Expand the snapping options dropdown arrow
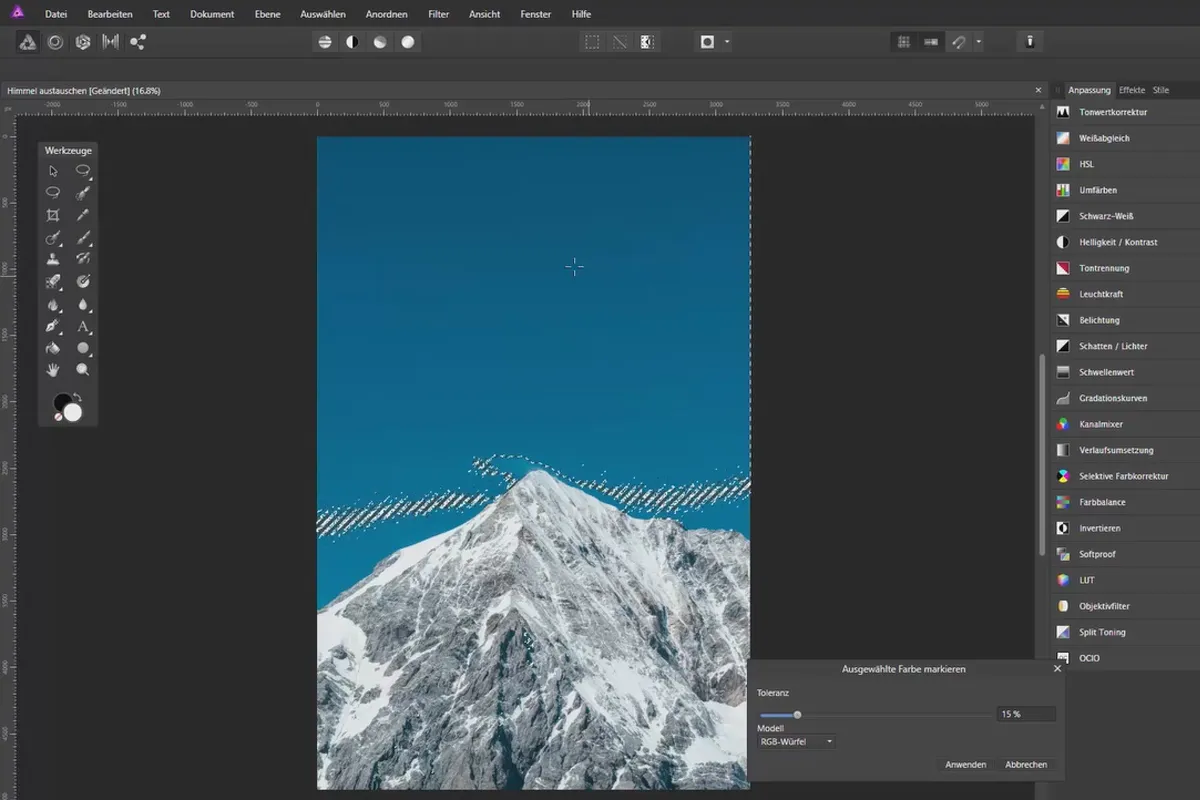The height and width of the screenshot is (800, 1200). 978,42
